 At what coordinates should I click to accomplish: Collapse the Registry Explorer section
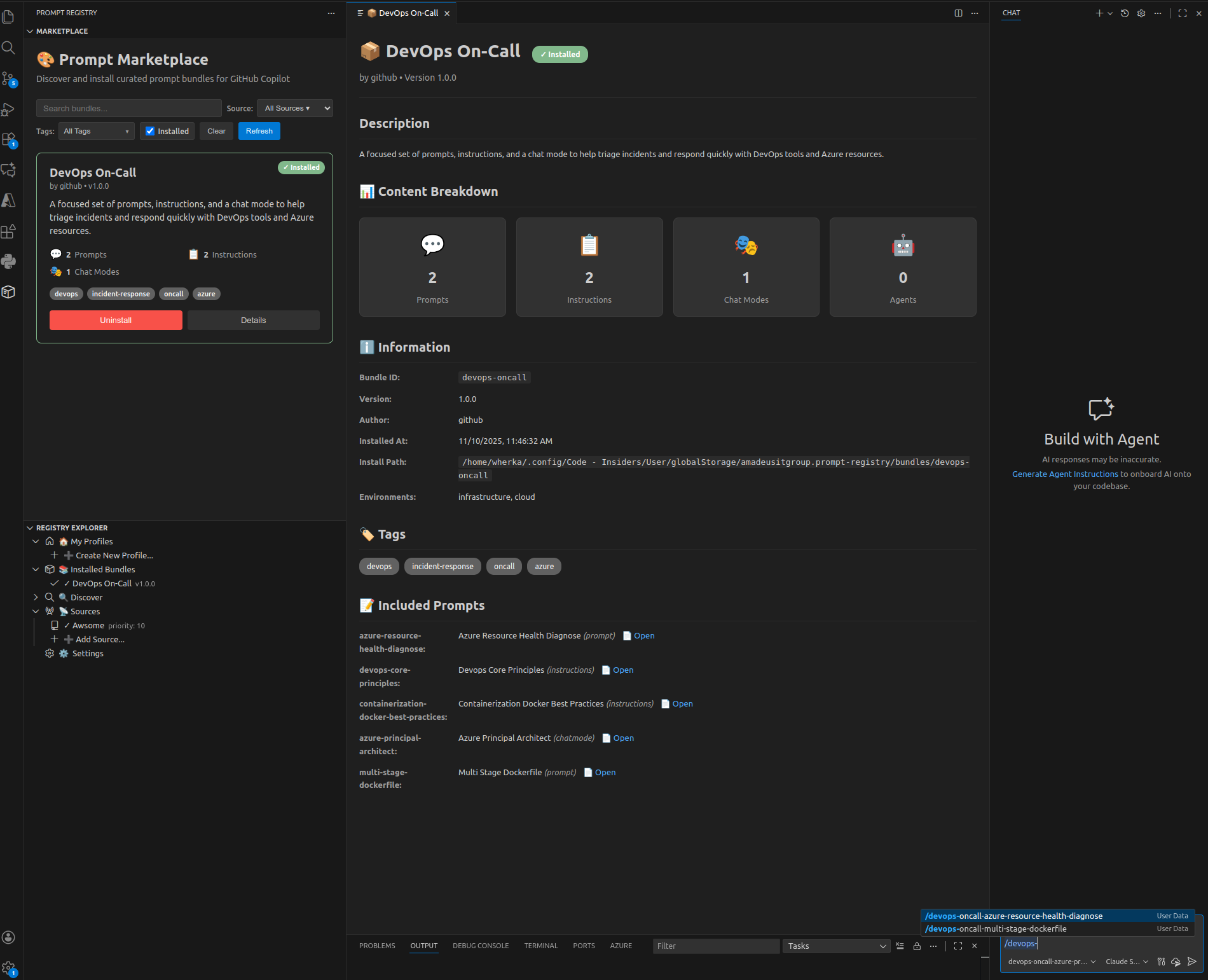[31, 527]
